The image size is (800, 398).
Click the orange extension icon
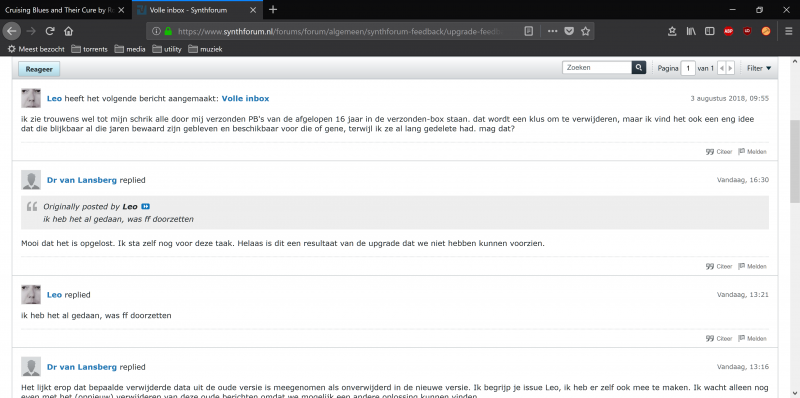(x=766, y=31)
